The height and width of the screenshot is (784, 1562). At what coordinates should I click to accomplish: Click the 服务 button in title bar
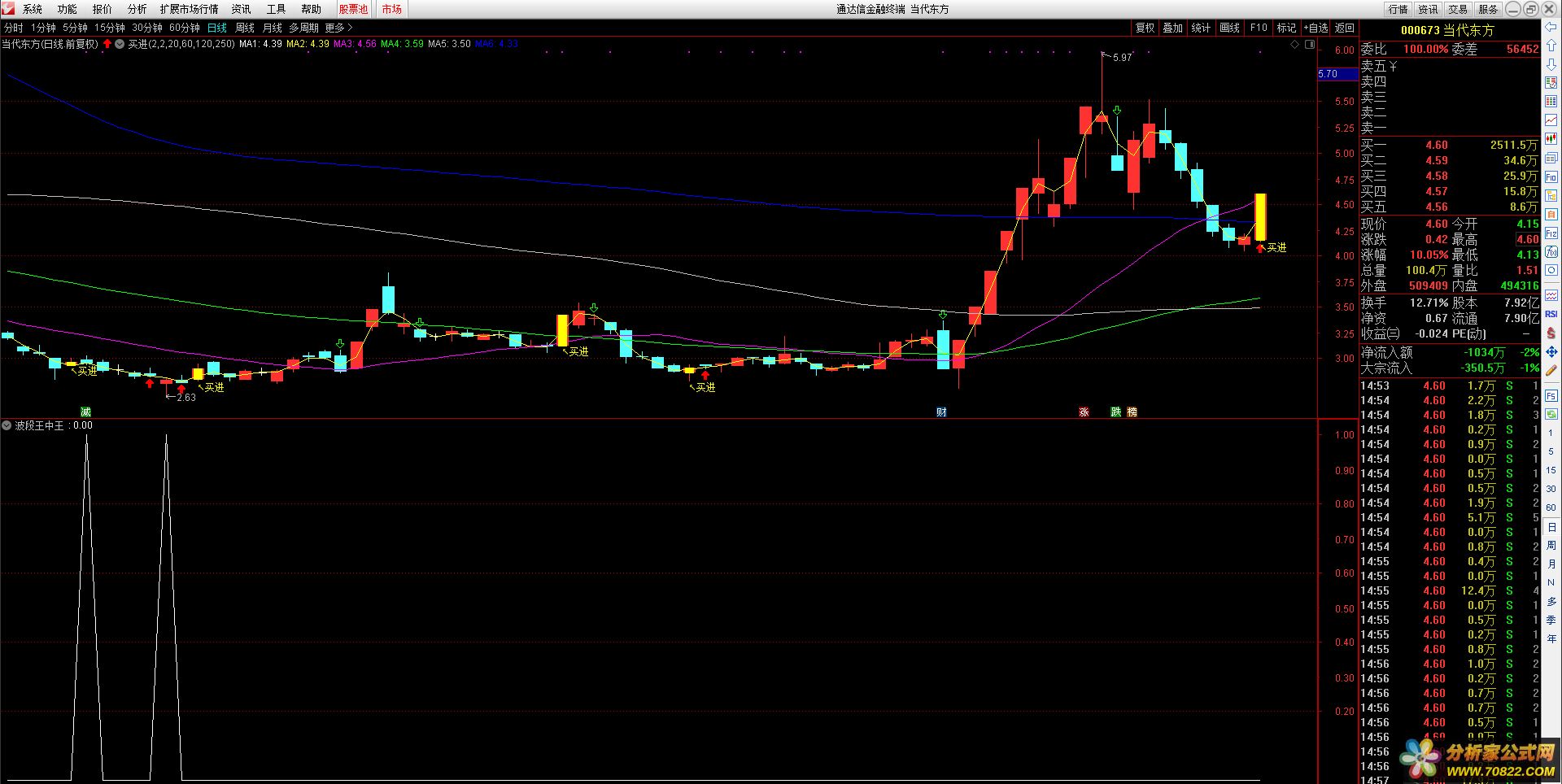pyautogui.click(x=1489, y=9)
